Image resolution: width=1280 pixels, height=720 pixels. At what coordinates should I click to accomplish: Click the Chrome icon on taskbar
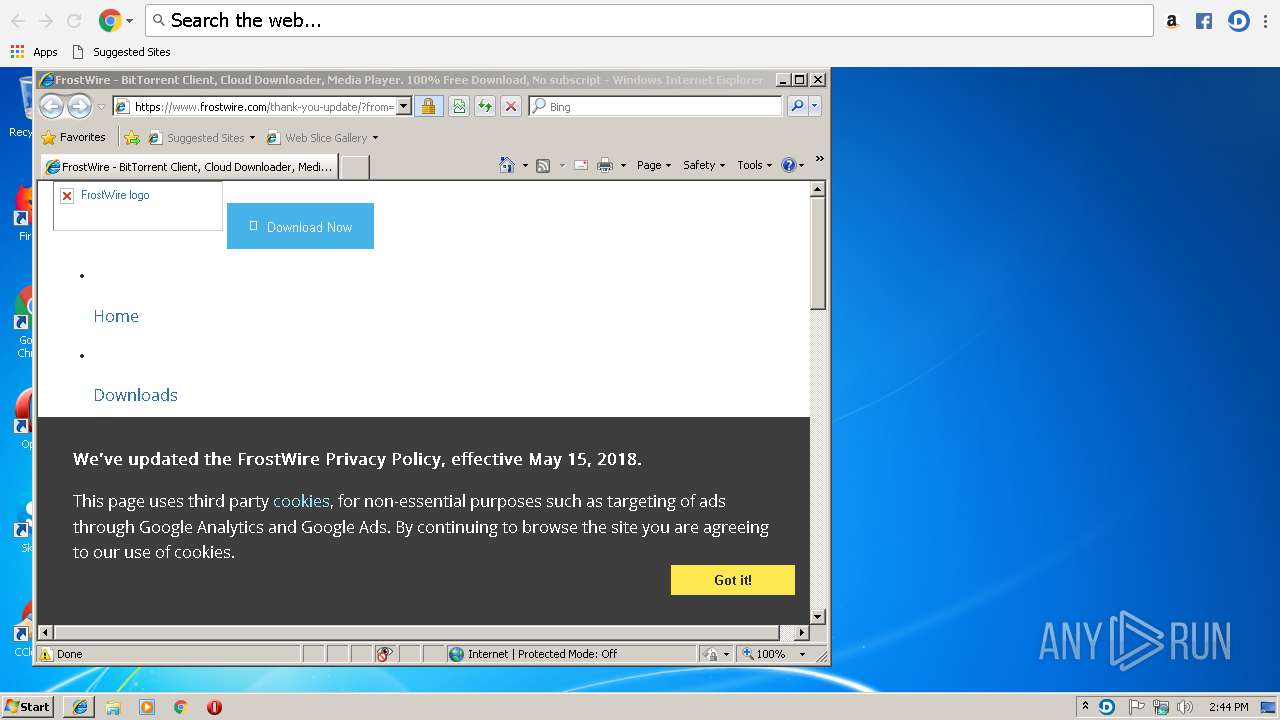[x=181, y=707]
